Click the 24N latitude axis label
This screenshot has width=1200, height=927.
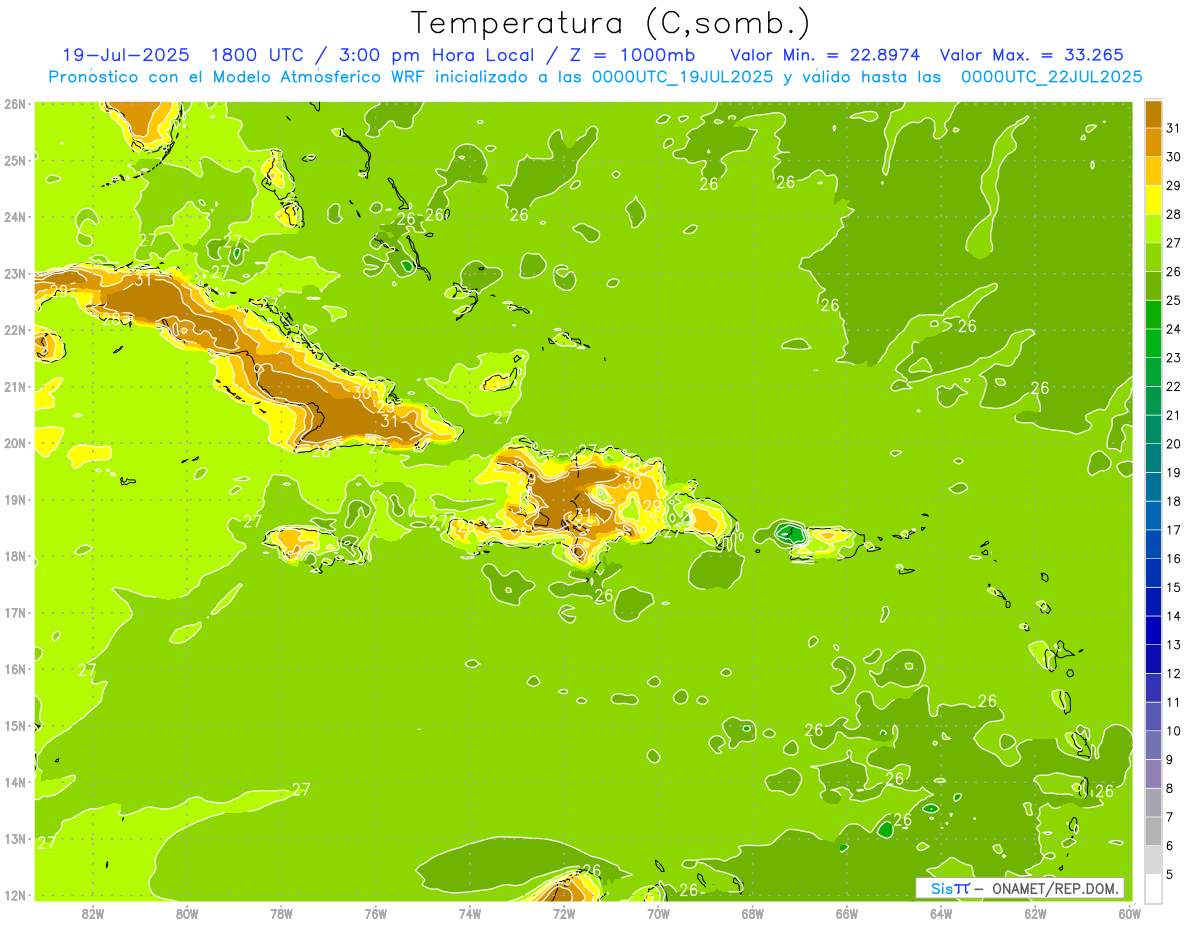coord(14,216)
